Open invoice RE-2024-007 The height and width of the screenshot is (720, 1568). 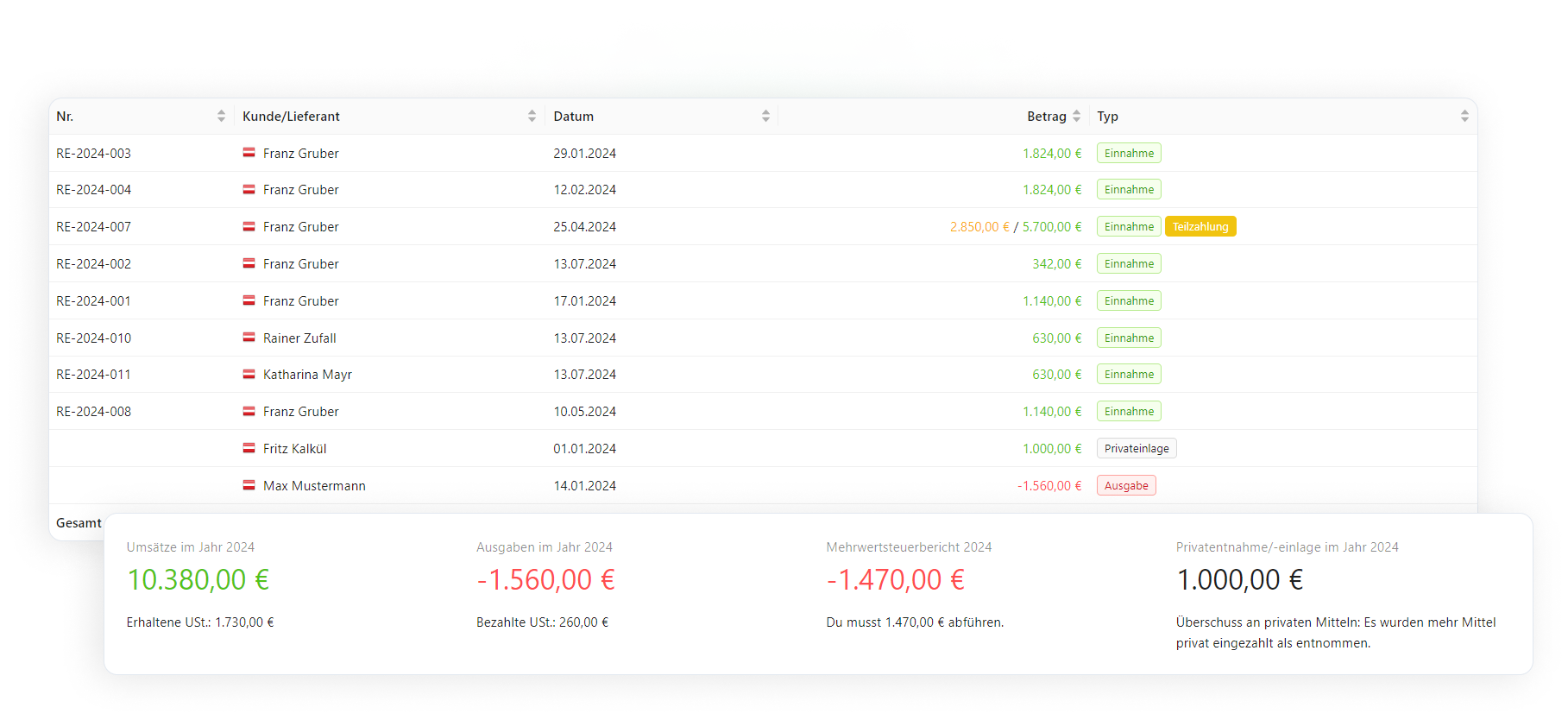tap(93, 227)
